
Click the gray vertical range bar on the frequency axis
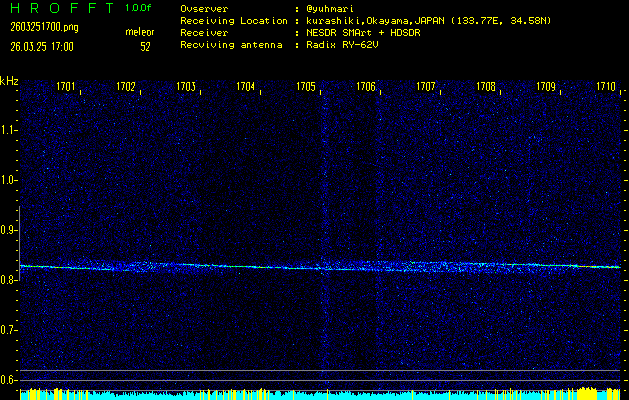[x=20, y=243]
